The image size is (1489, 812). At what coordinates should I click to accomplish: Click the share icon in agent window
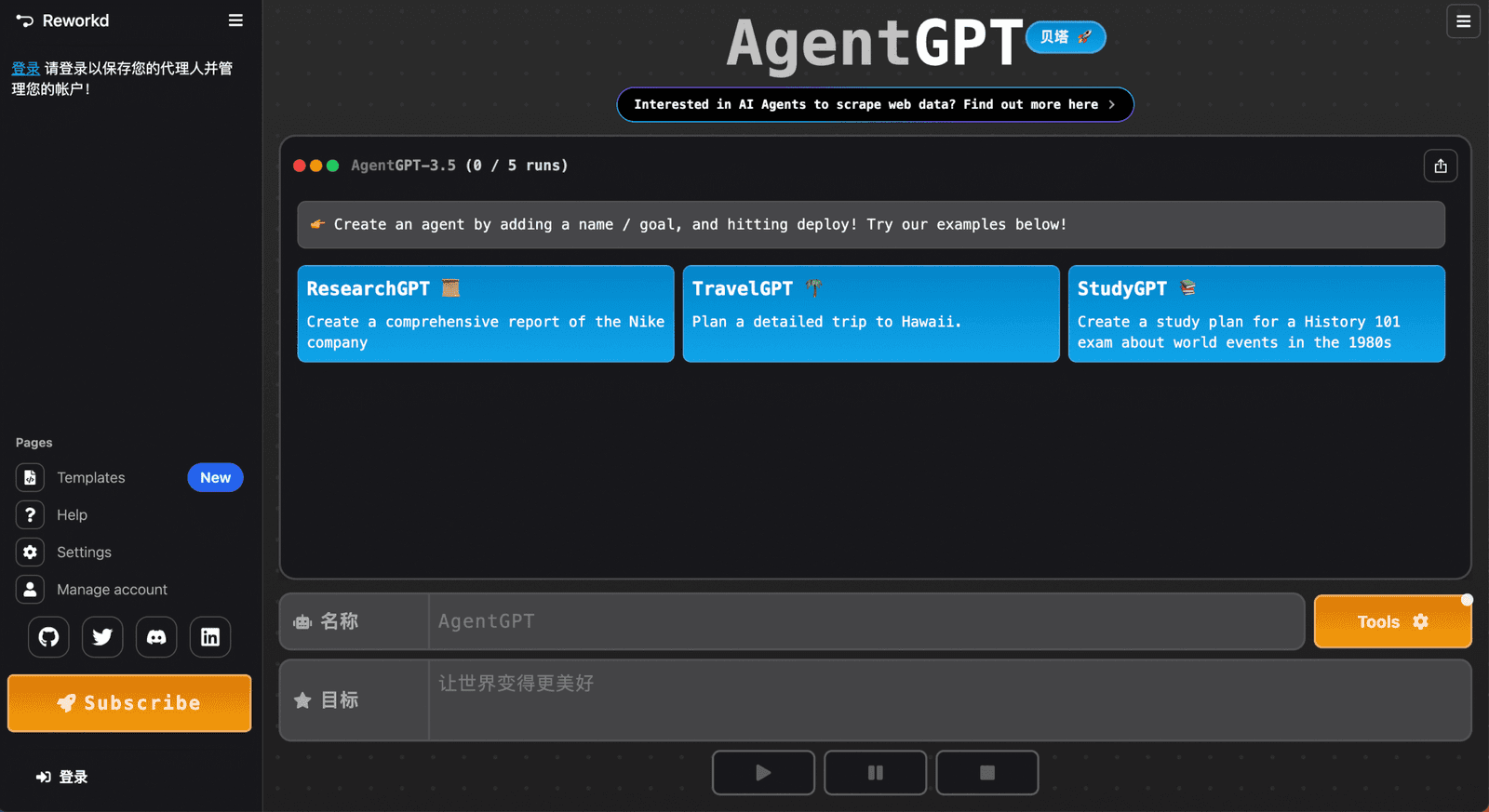pos(1440,166)
